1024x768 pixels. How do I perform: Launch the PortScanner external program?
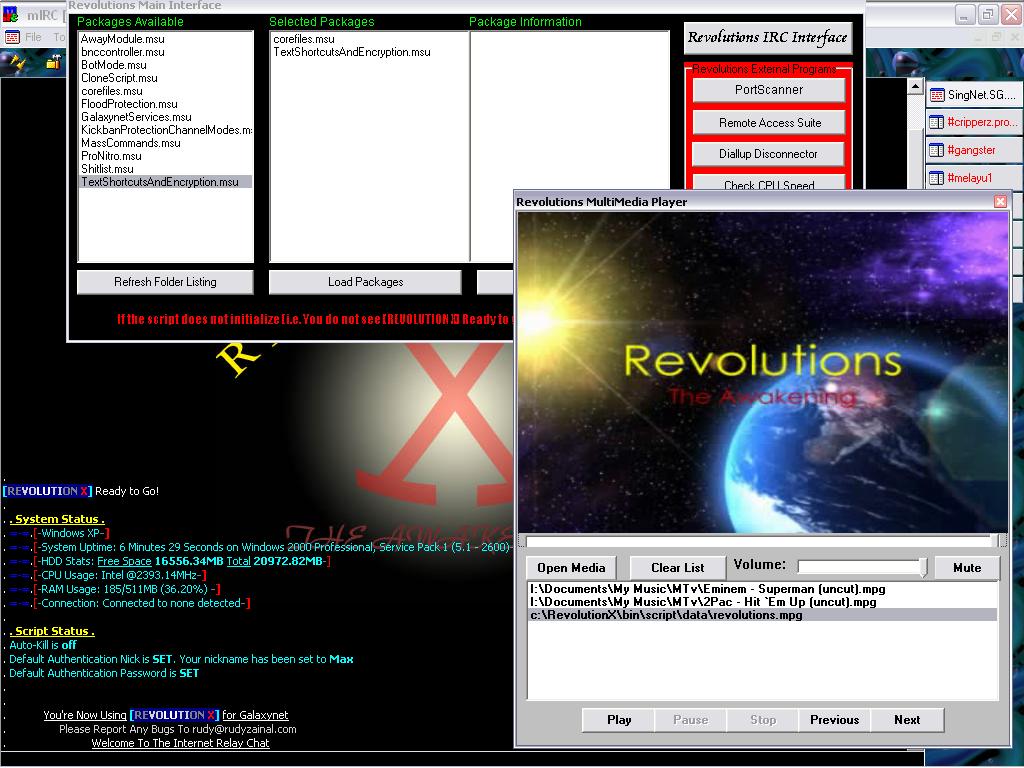[769, 89]
